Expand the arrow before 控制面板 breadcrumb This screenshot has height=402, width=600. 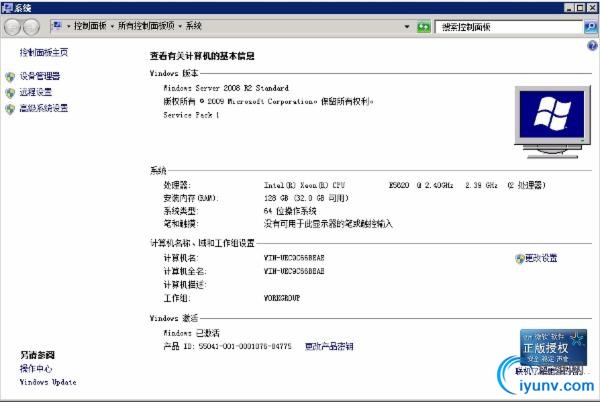[68, 26]
